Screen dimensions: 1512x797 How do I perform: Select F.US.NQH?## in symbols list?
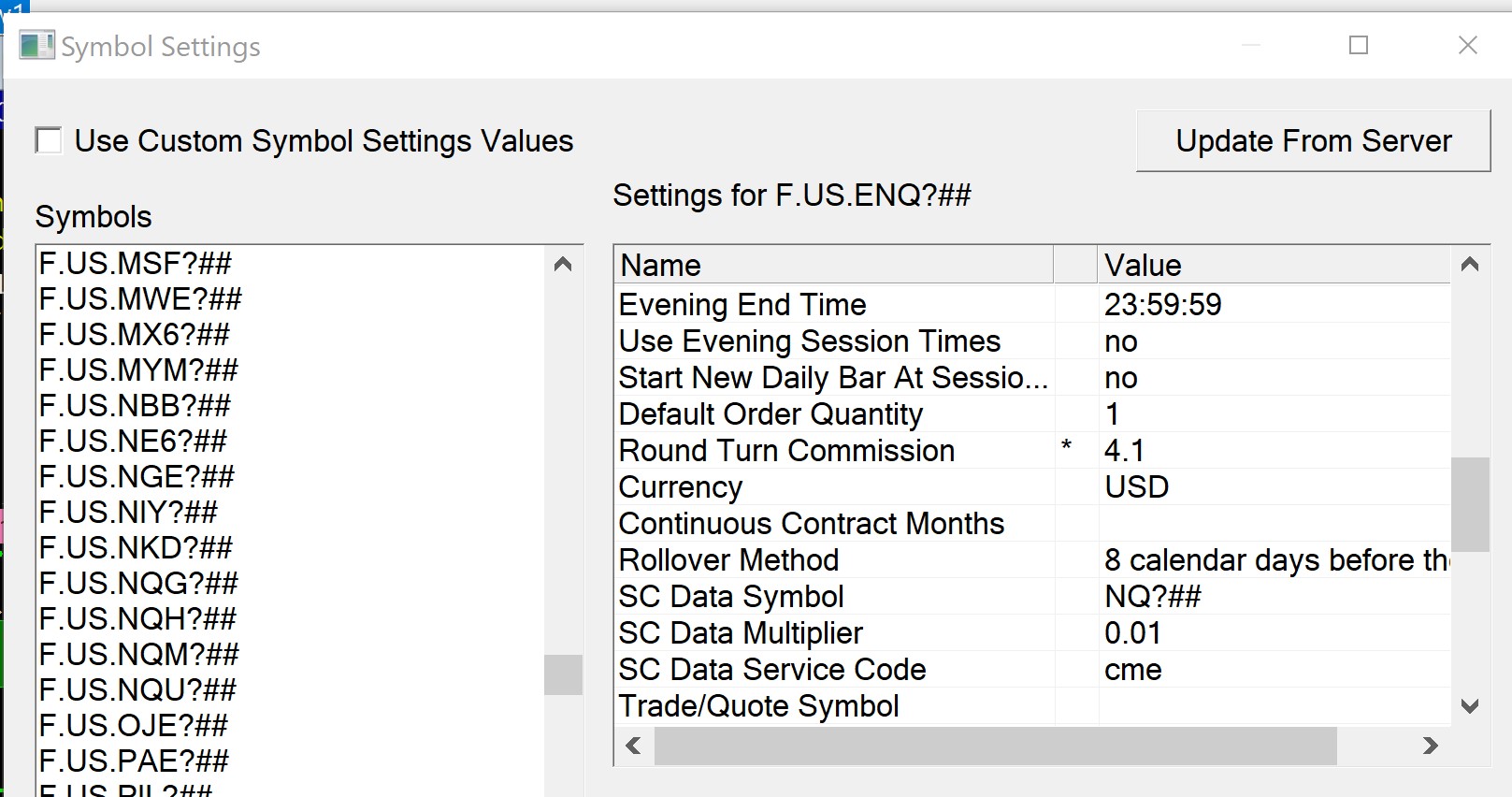coord(137,619)
